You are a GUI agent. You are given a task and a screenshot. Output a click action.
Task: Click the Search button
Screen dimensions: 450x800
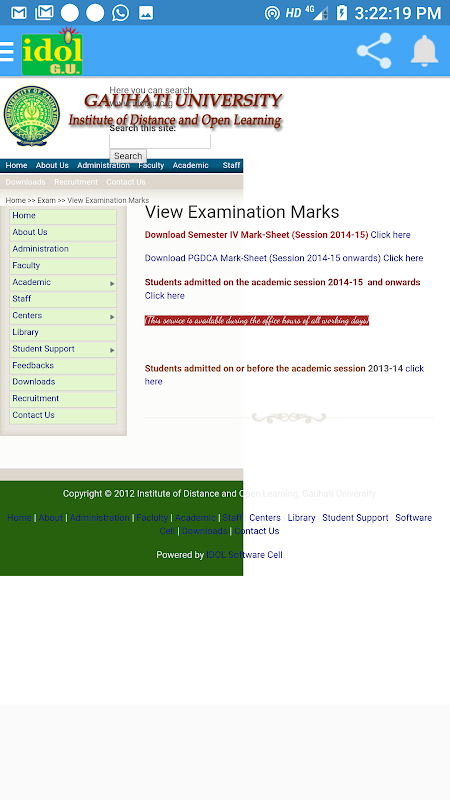click(x=128, y=156)
